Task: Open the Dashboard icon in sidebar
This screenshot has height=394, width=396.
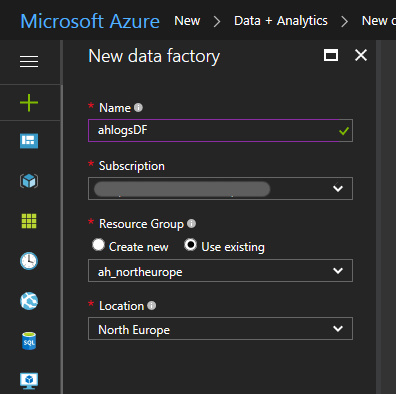Action: point(29,141)
